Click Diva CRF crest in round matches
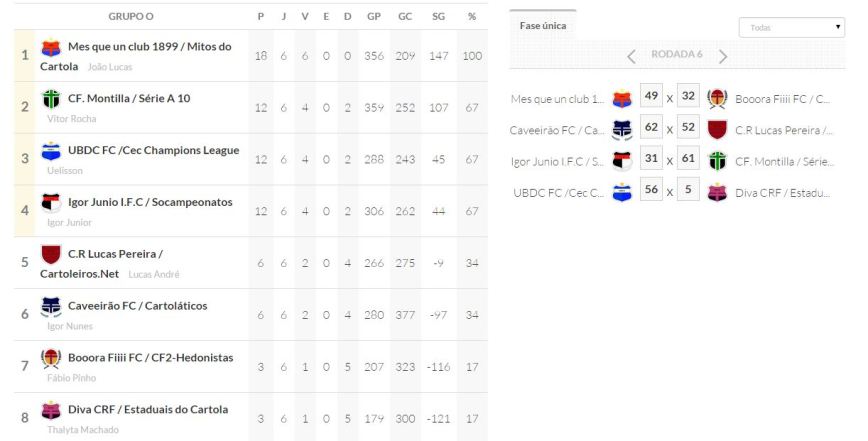Screen dimensions: 868x441 [x=716, y=192]
